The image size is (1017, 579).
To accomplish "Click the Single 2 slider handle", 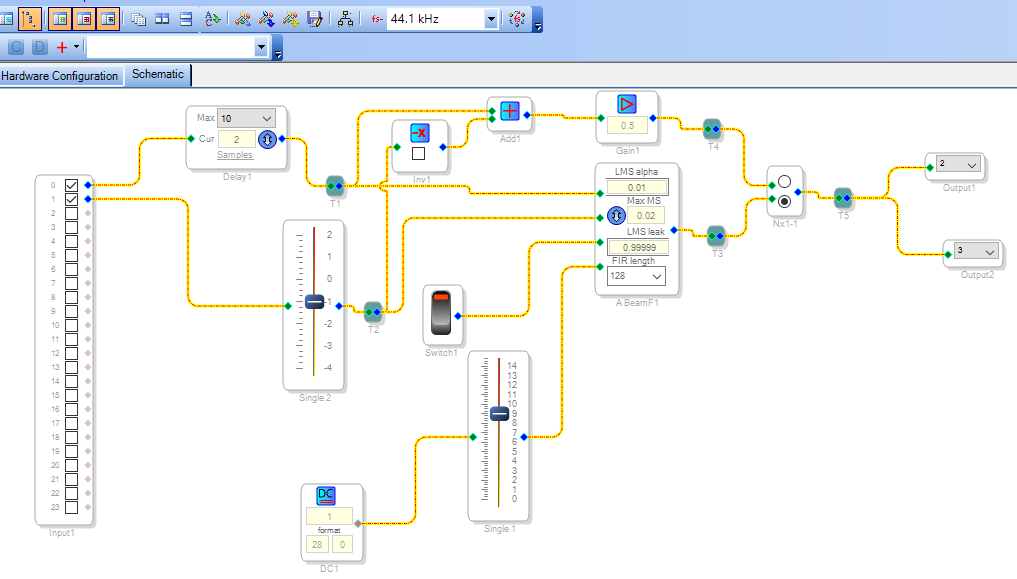I will point(315,302).
